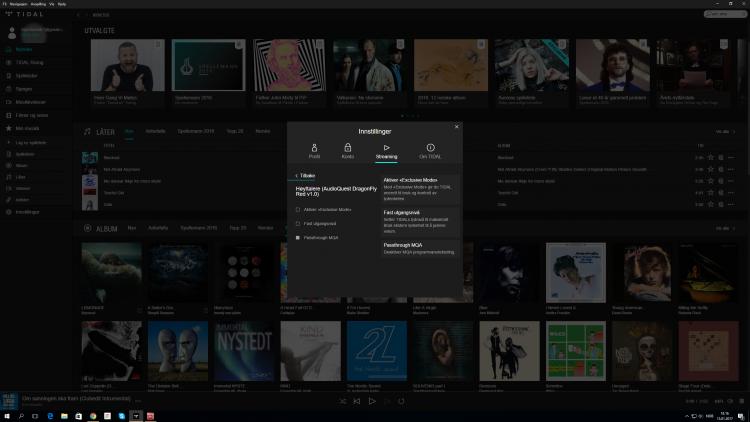Open the Profil tab in Innstillinger

314,151
